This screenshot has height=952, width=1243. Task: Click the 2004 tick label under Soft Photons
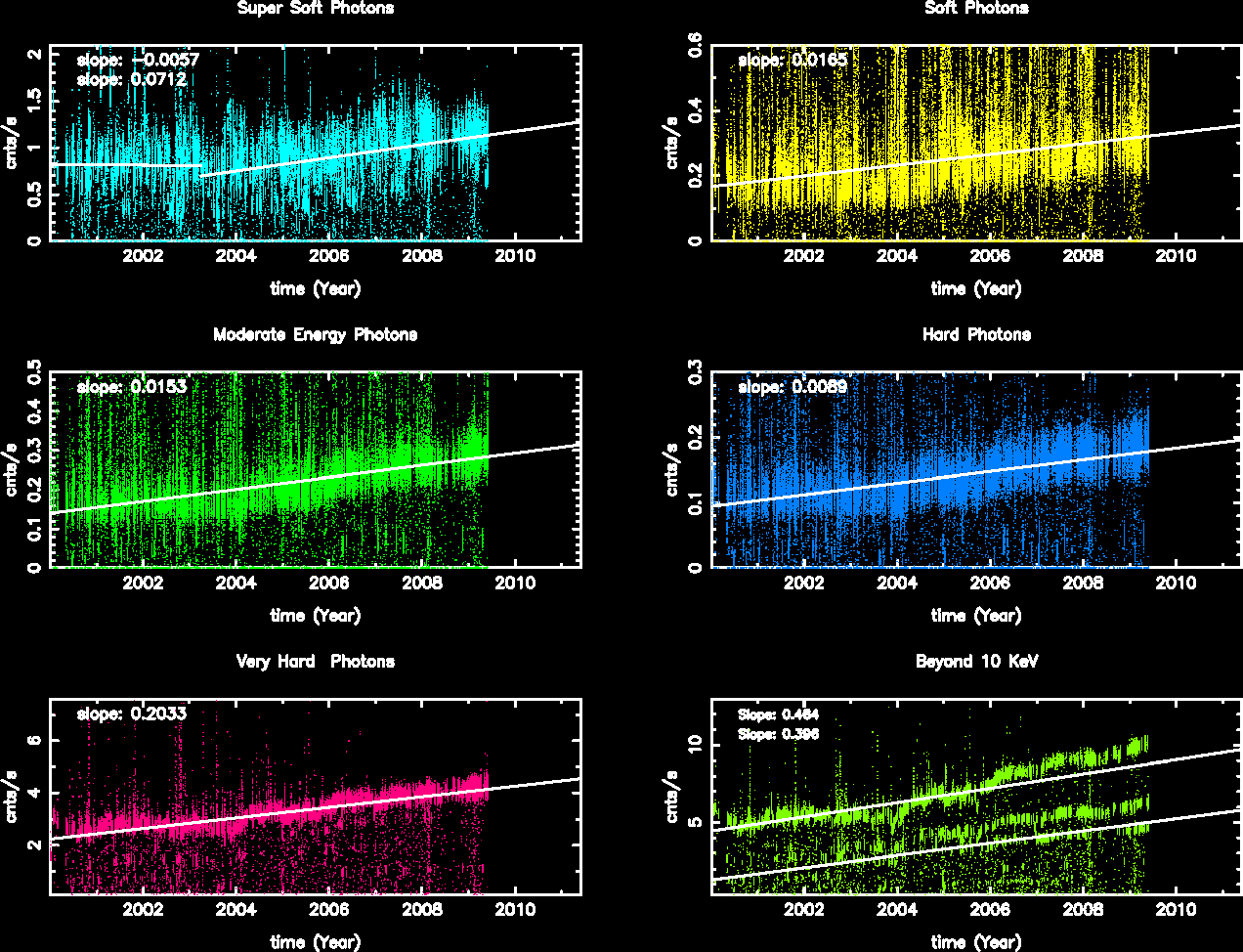coord(896,257)
